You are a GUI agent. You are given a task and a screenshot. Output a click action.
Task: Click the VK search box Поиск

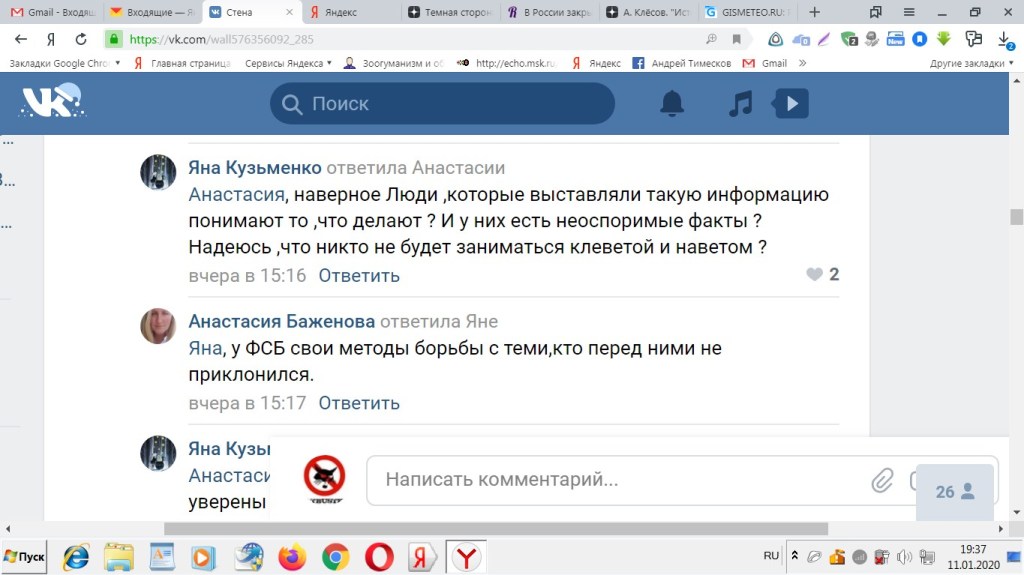coord(442,104)
